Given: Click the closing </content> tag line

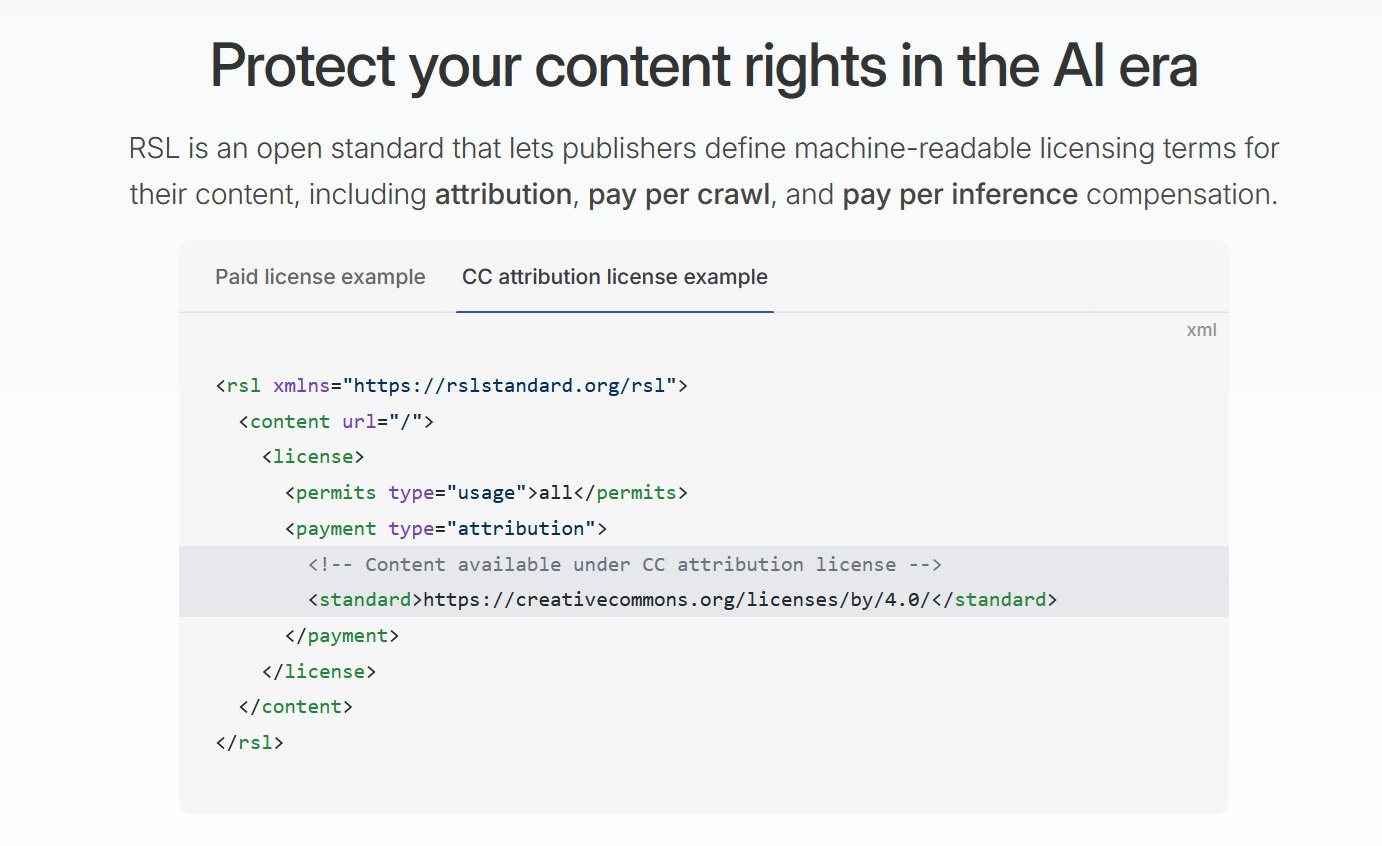Looking at the screenshot, I should [x=296, y=707].
